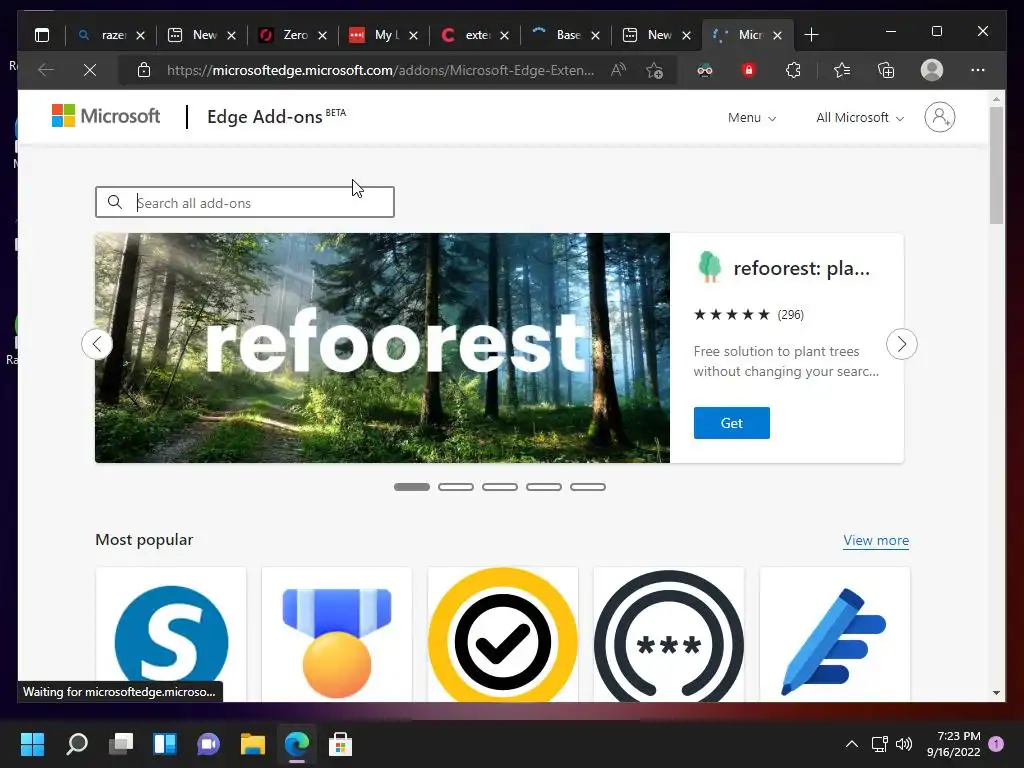Close the 'Zero' tab
Screen dimensions: 1024x768
pyautogui.click(x=323, y=35)
